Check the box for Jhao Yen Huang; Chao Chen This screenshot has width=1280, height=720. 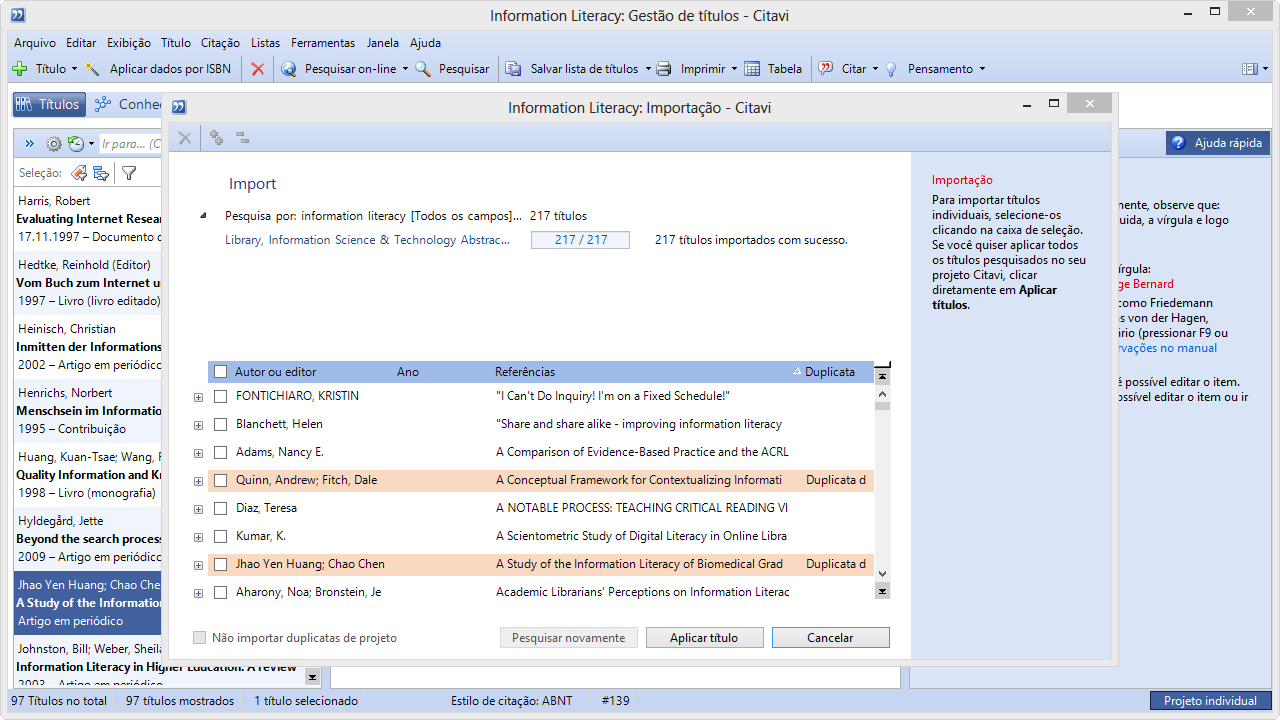coord(221,564)
